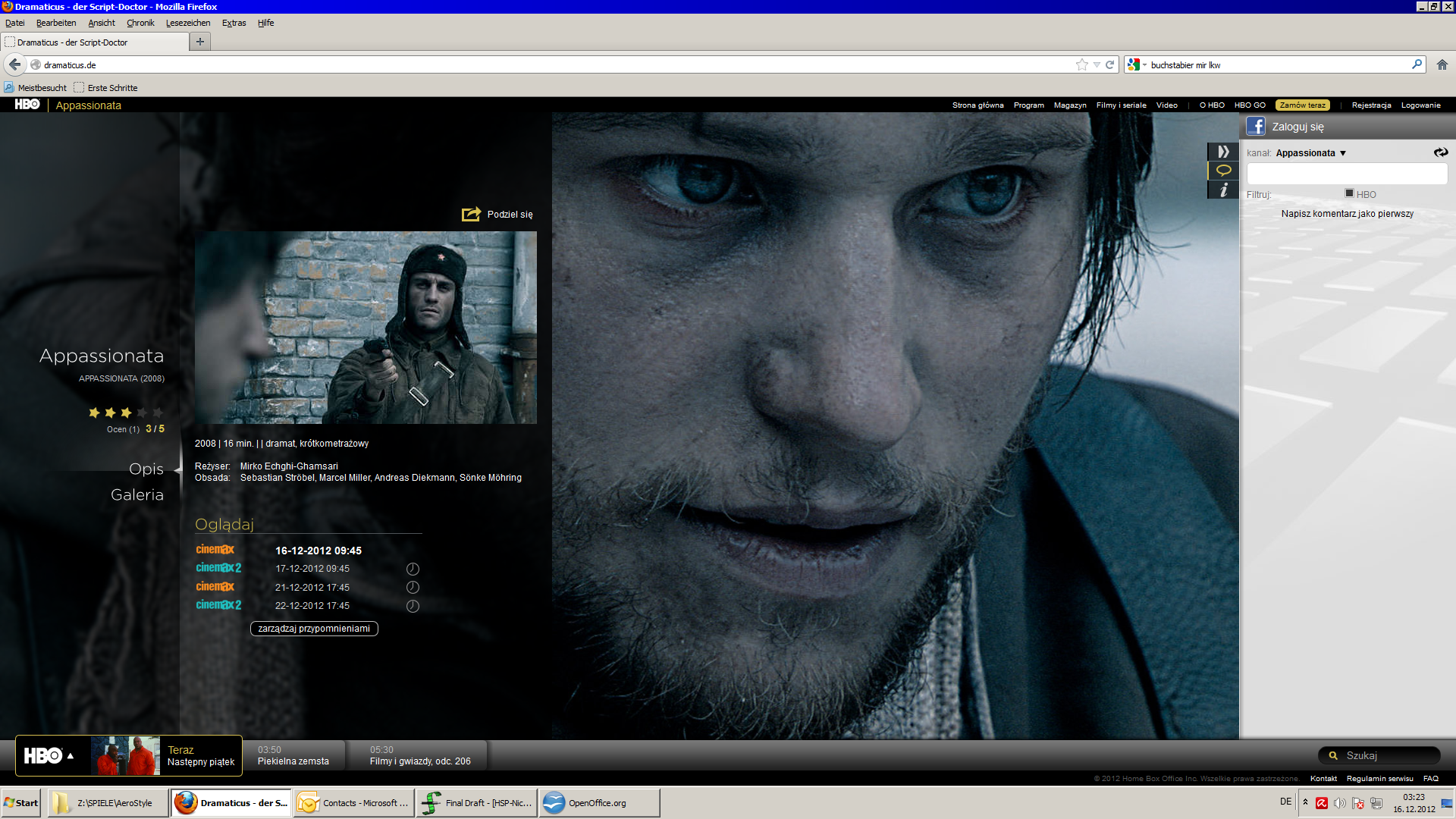Click zarządzaj przypomnieniami button
Screen dimensions: 1456x819
tap(314, 629)
